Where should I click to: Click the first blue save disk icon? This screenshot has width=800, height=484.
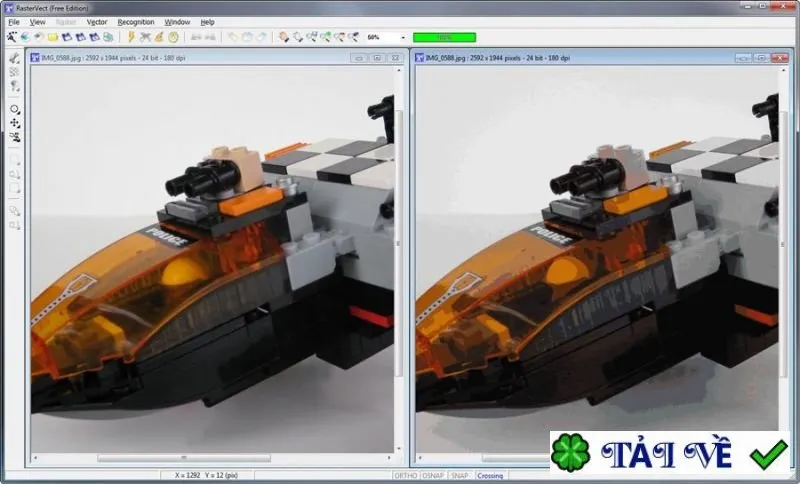click(x=67, y=37)
